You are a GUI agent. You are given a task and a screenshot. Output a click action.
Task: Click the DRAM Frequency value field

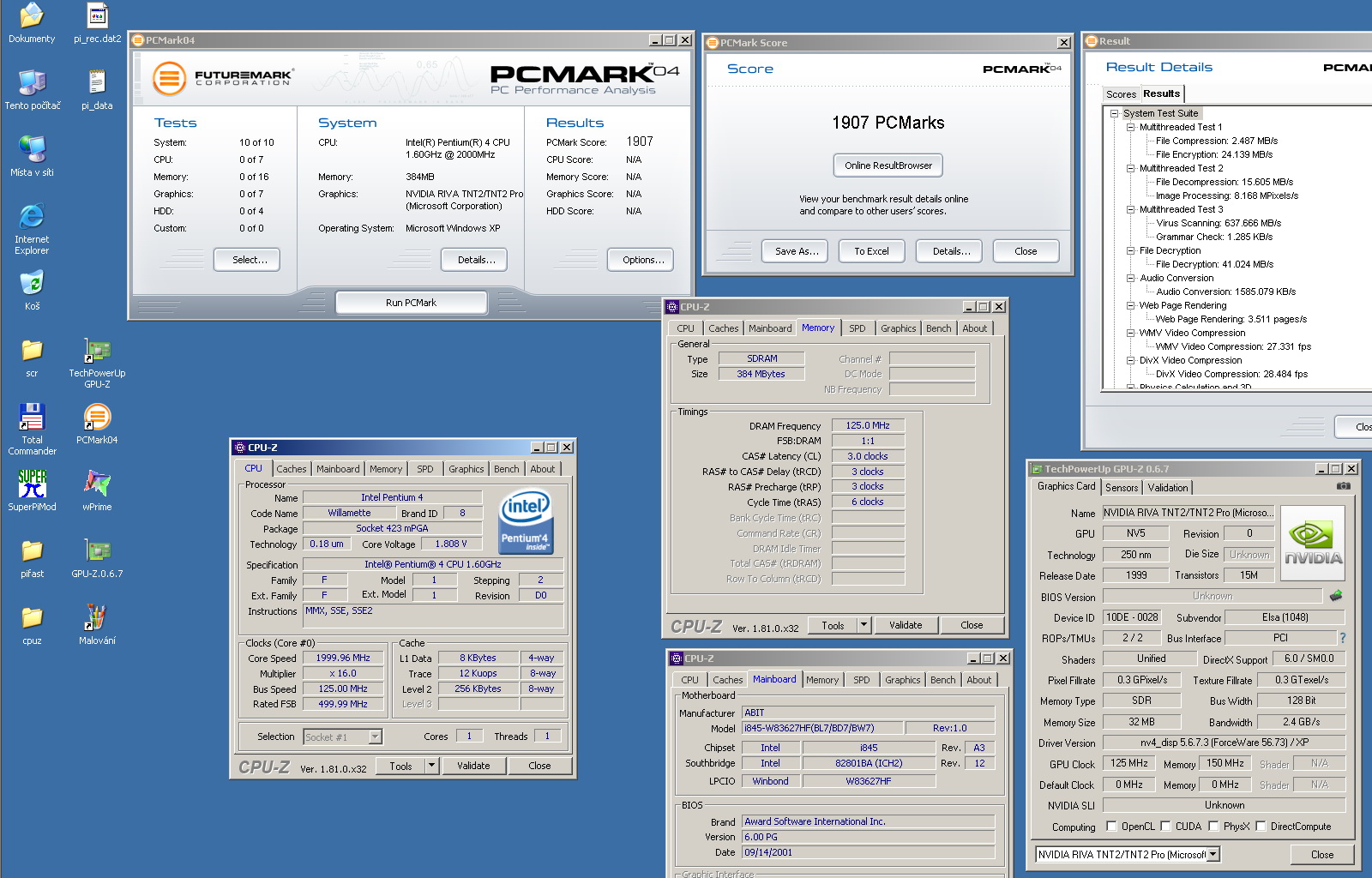pyautogui.click(x=868, y=425)
